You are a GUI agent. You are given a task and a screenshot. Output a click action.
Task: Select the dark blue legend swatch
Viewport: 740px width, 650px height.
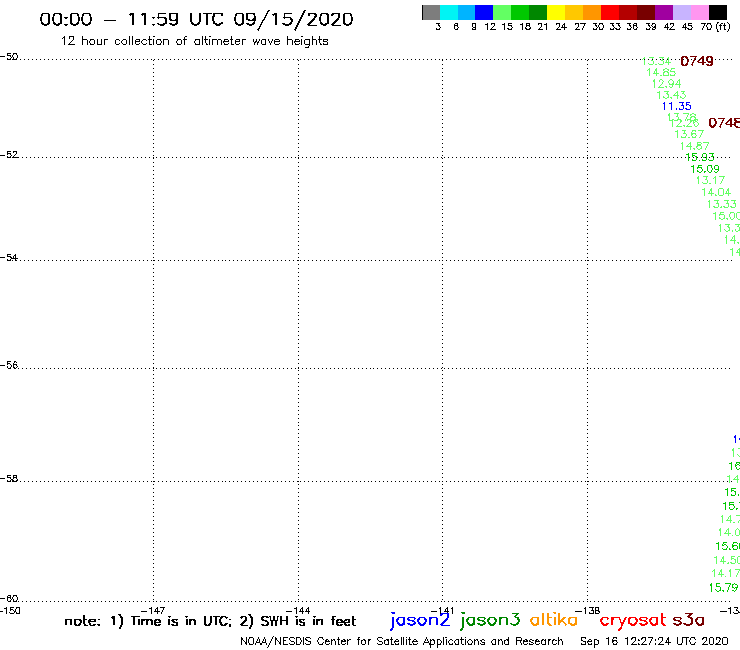pyautogui.click(x=484, y=12)
